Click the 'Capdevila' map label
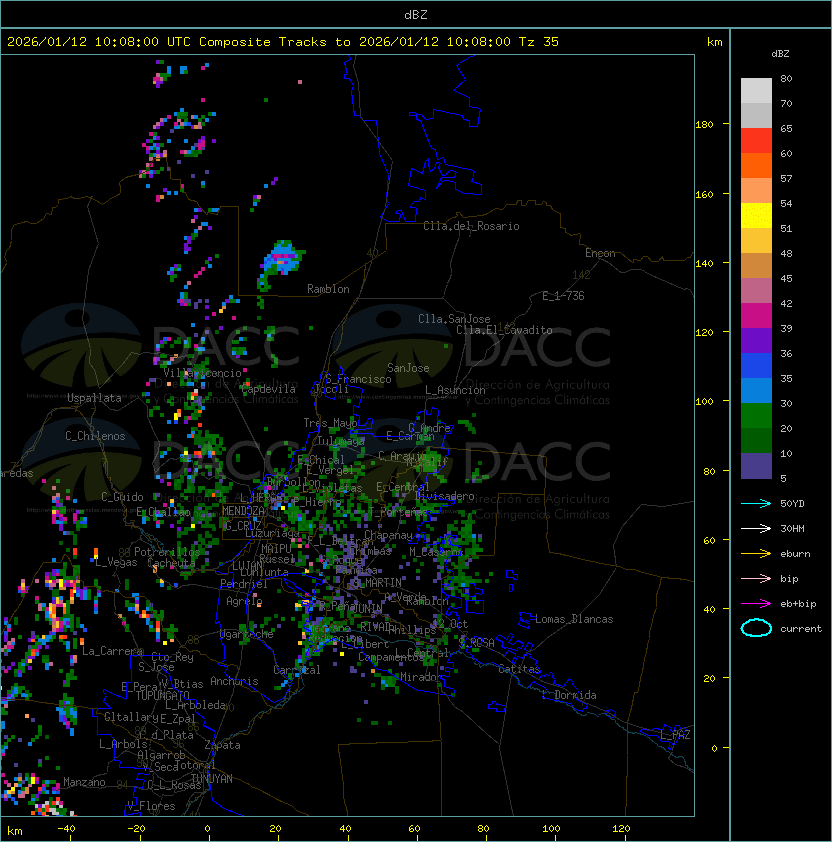832x842 pixels. pos(269,389)
